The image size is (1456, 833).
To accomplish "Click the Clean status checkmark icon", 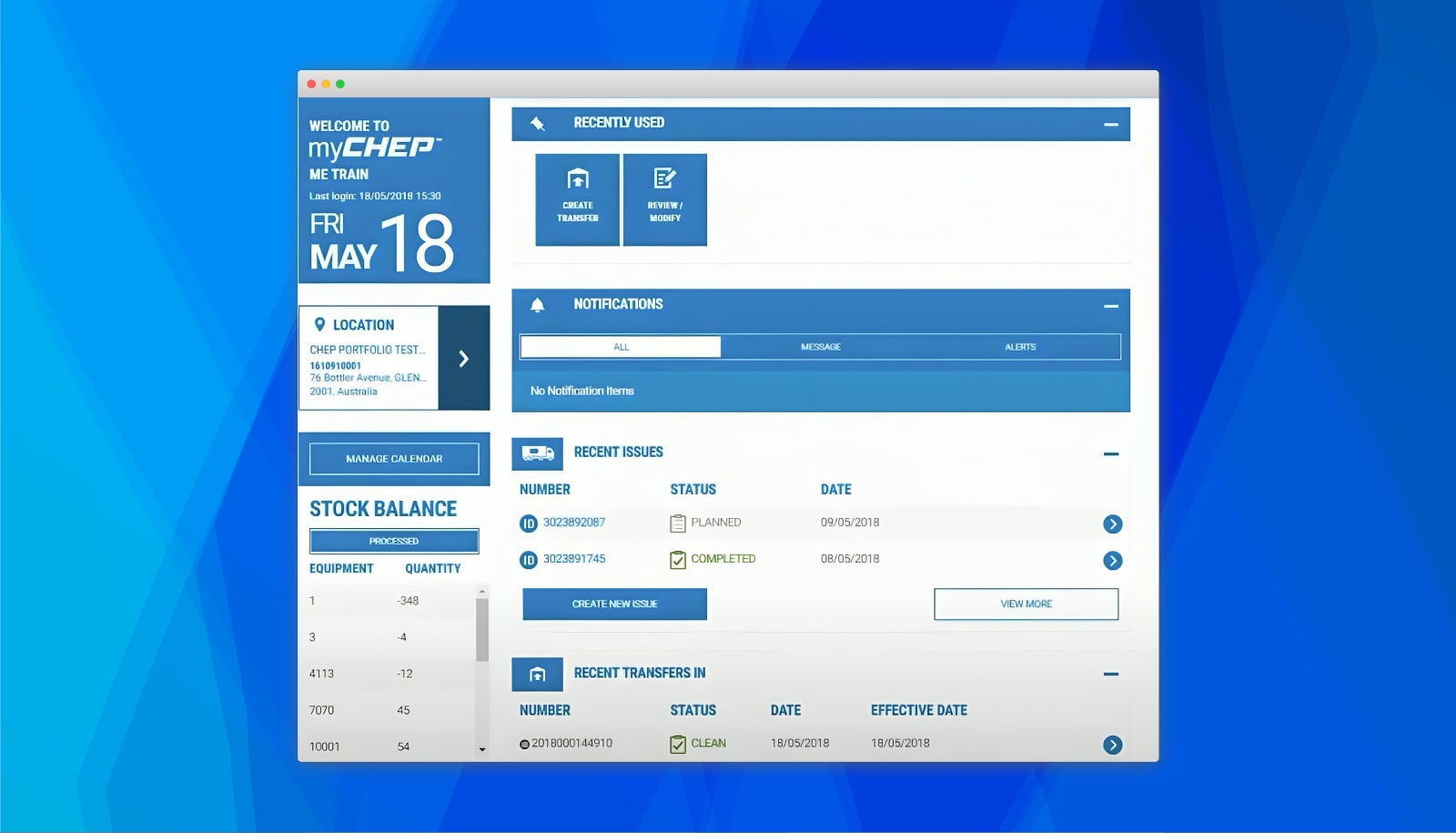I will coord(678,745).
